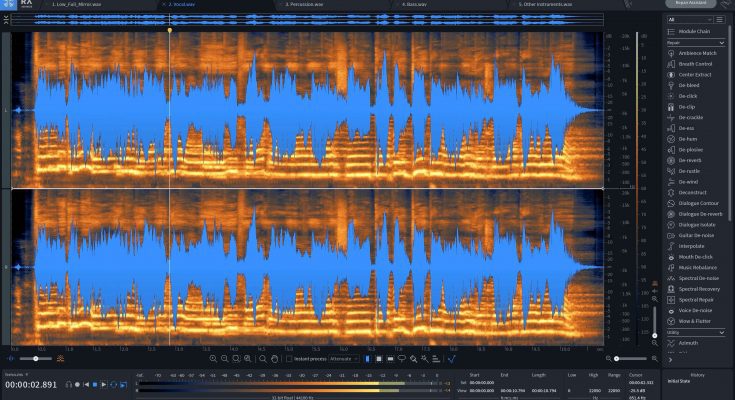The height and width of the screenshot is (400, 735).
Task: Switch to the 4. Bass.wav tab
Action: point(418,4)
